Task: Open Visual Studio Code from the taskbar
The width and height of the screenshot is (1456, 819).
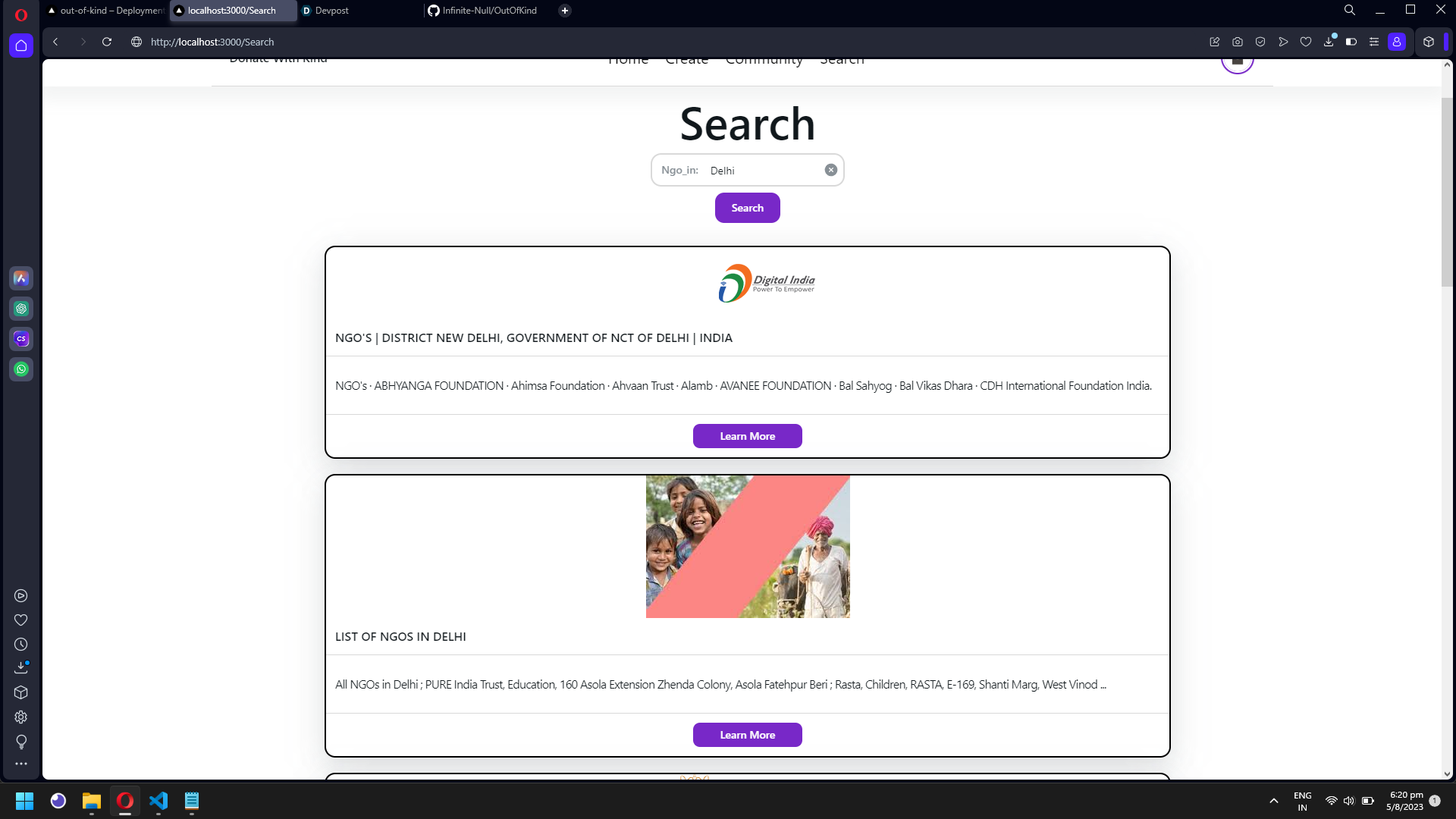Action: click(x=158, y=801)
